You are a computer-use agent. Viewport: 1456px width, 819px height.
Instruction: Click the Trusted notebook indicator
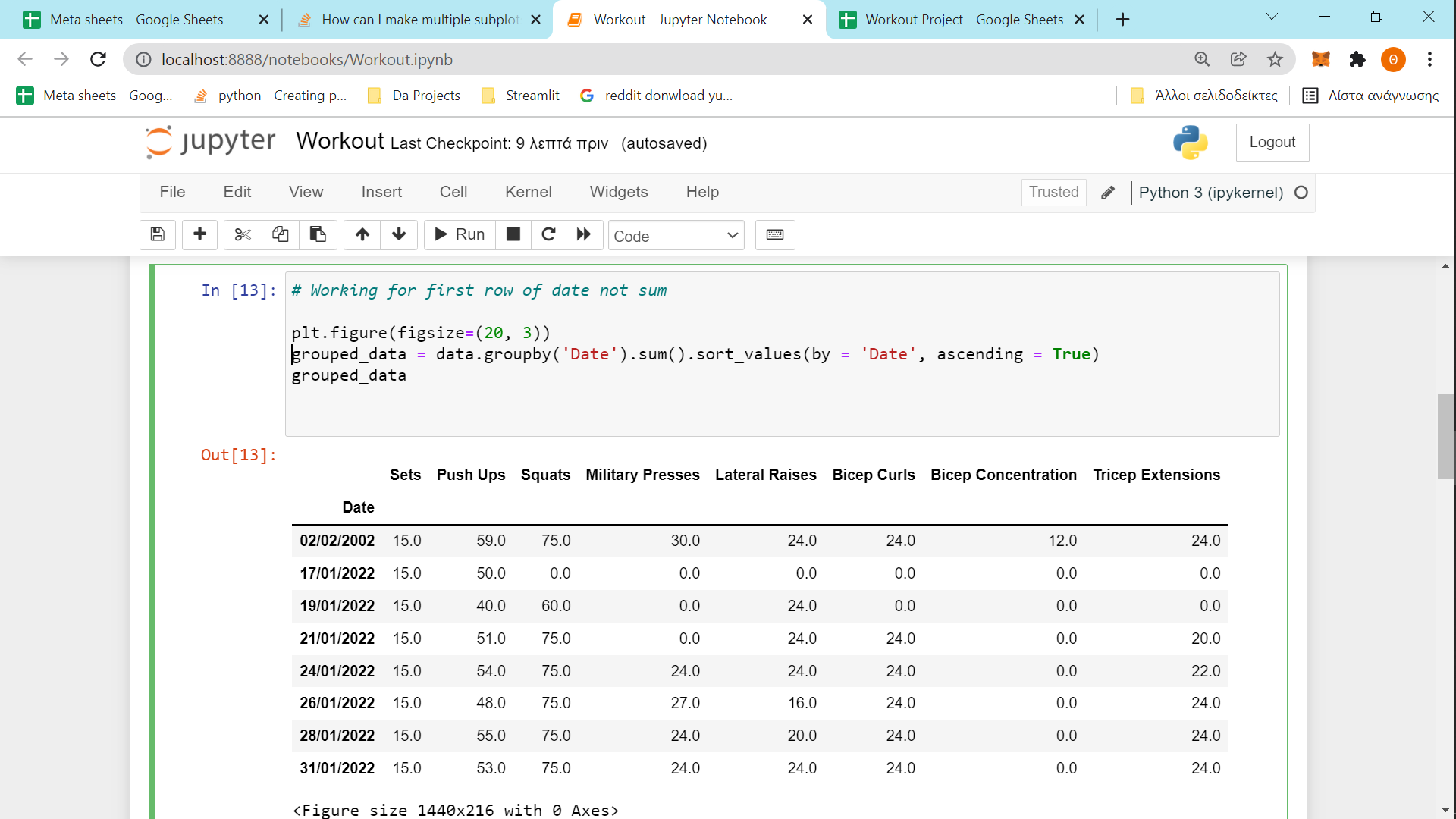coord(1053,193)
